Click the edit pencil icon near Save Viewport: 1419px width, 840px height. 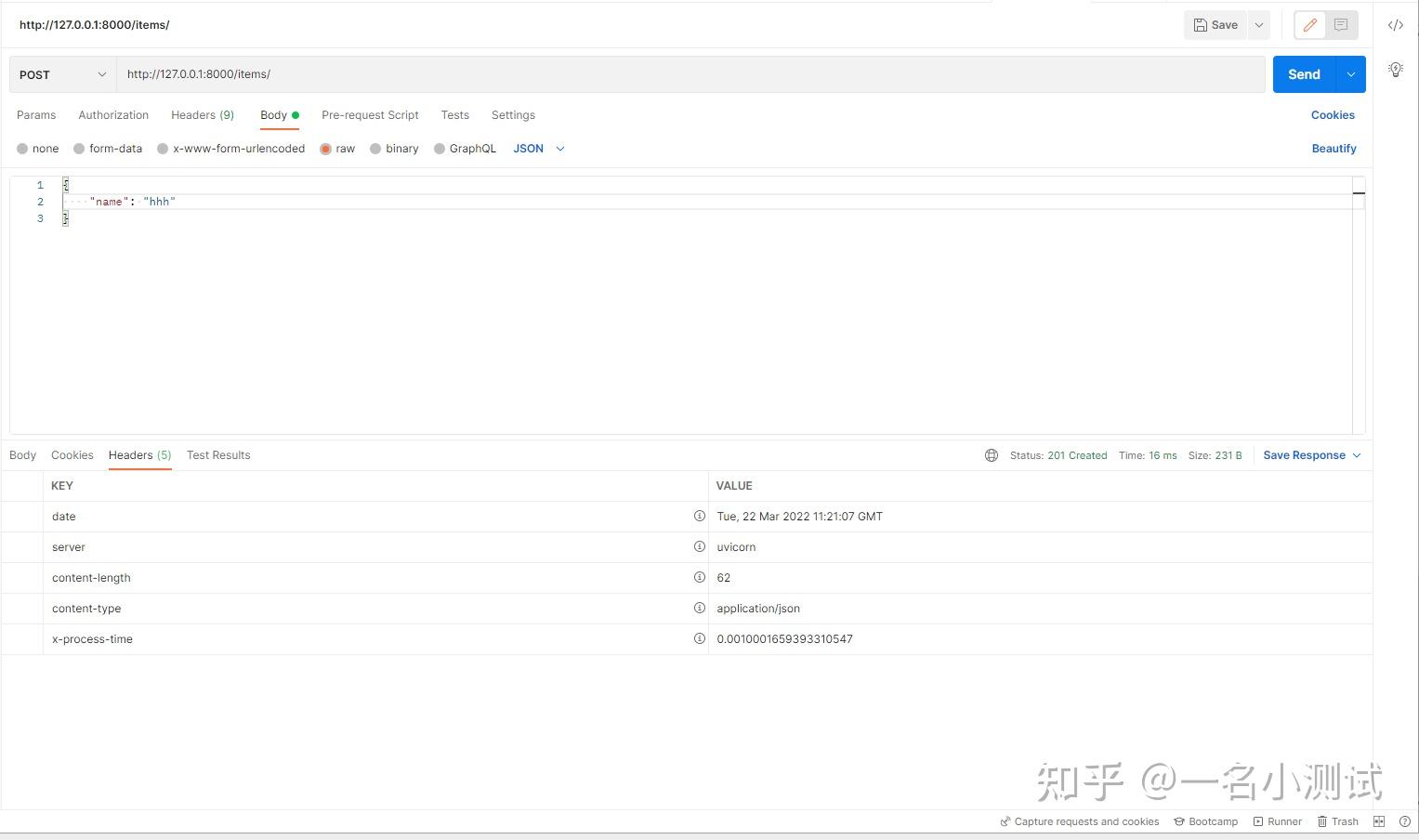[x=1310, y=25]
